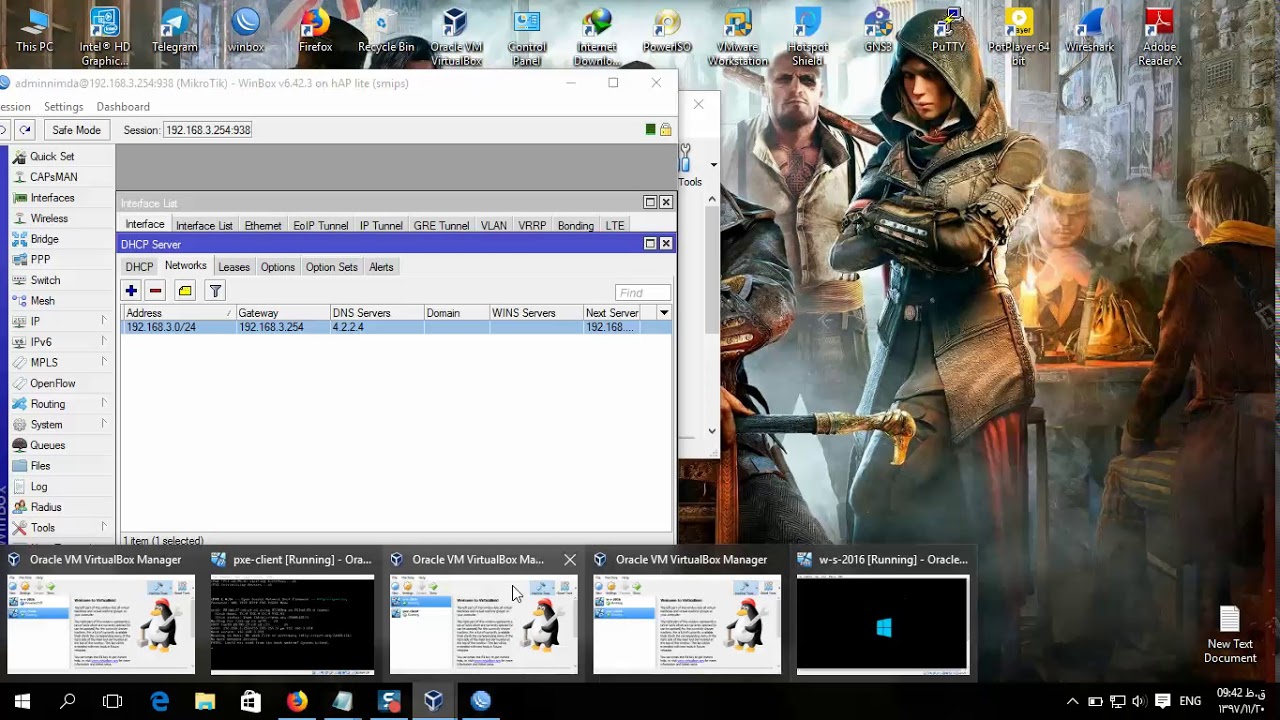Switch to the Leases tab
This screenshot has width=1280, height=720.
[234, 267]
